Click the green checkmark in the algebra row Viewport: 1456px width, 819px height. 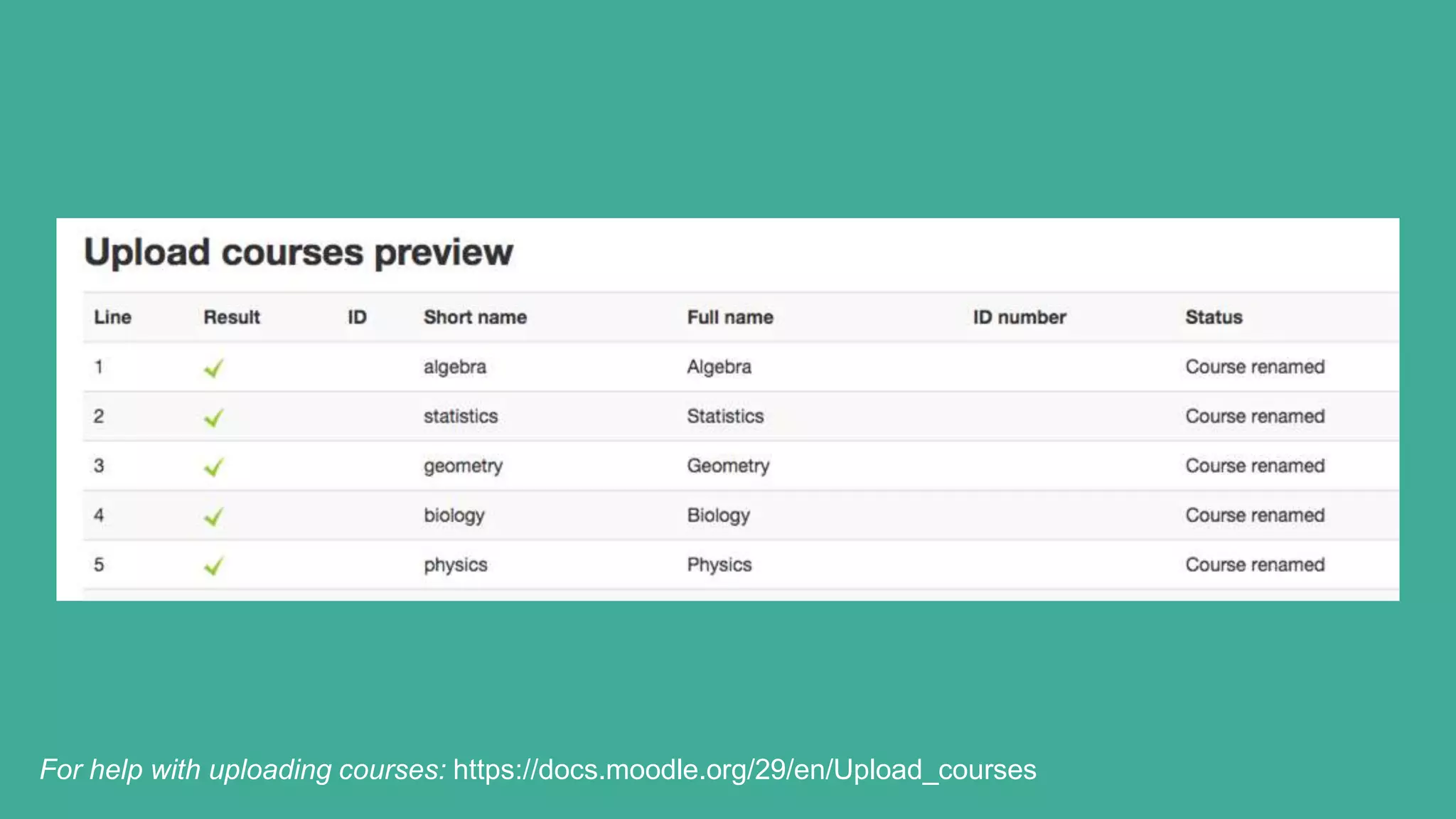(x=213, y=368)
